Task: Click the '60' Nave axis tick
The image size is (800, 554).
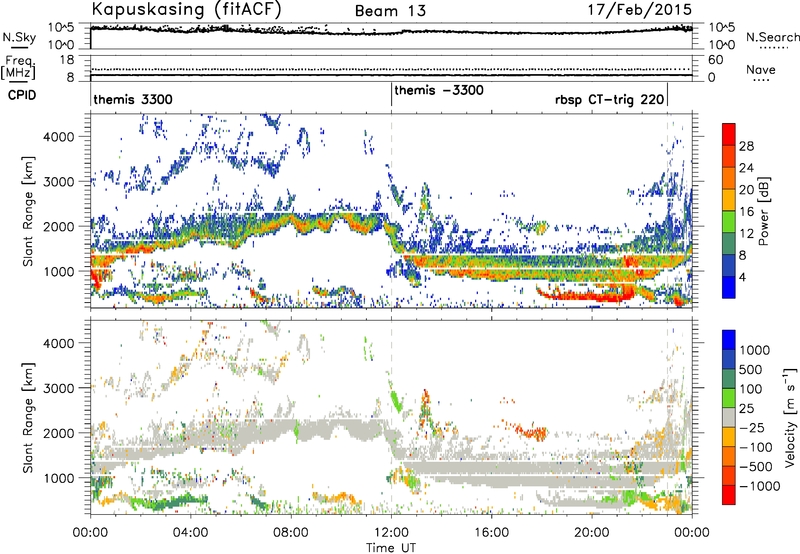Action: (x=716, y=60)
